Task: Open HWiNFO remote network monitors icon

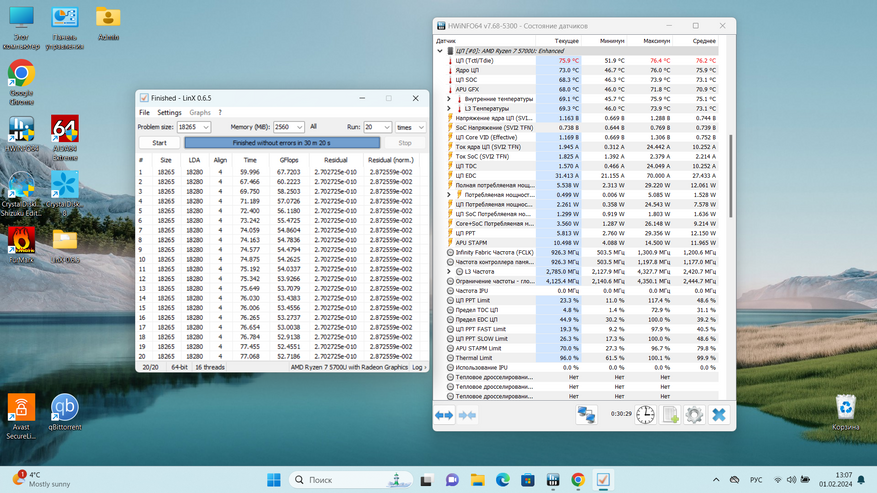Action: click(586, 414)
